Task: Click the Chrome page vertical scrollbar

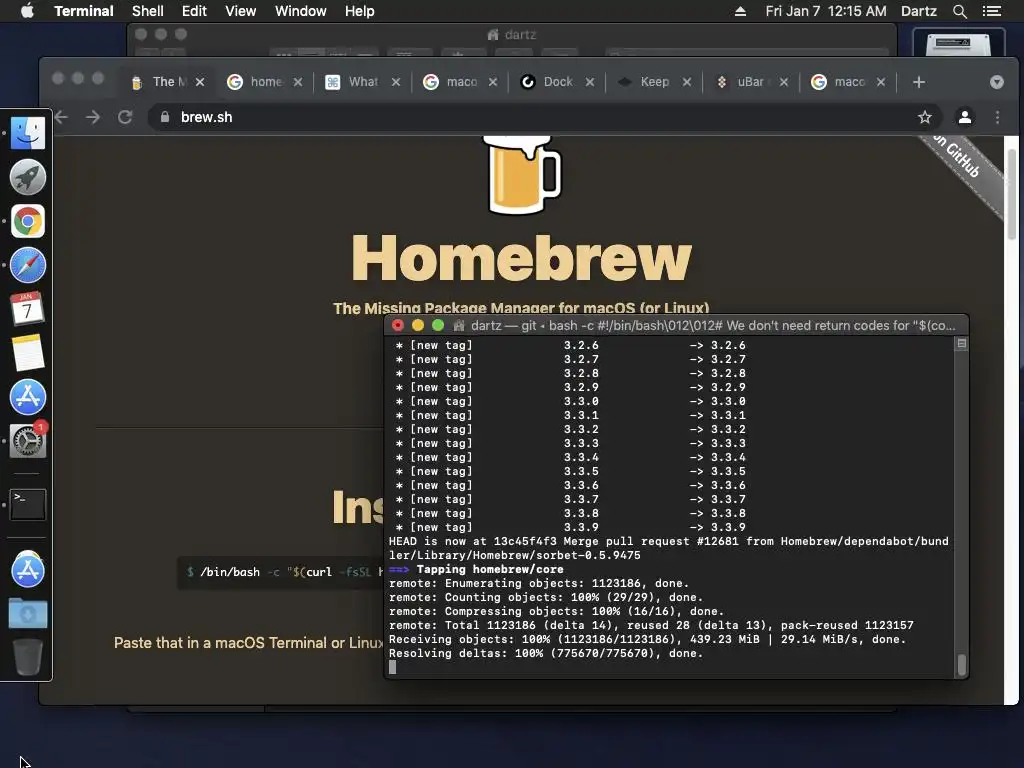Action: pos(1011,195)
